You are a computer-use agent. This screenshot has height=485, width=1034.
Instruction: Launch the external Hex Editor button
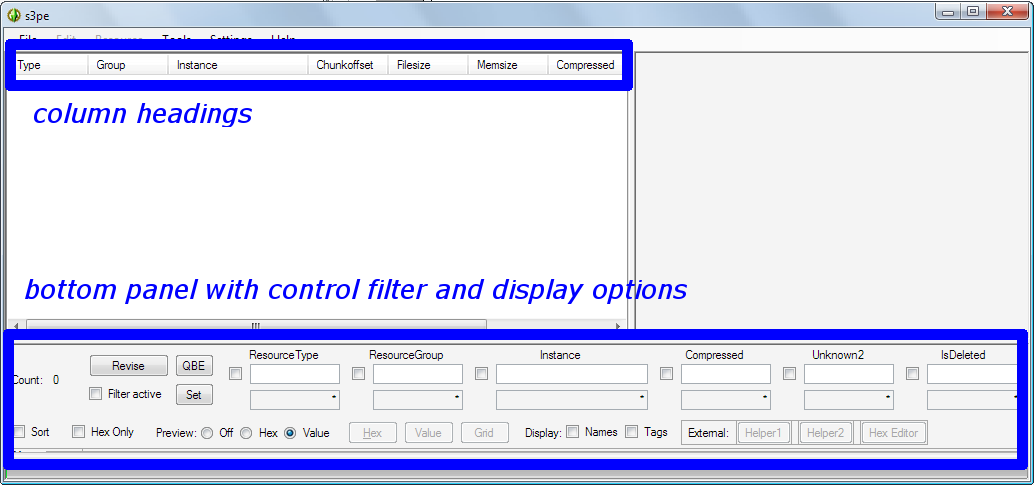[892, 433]
